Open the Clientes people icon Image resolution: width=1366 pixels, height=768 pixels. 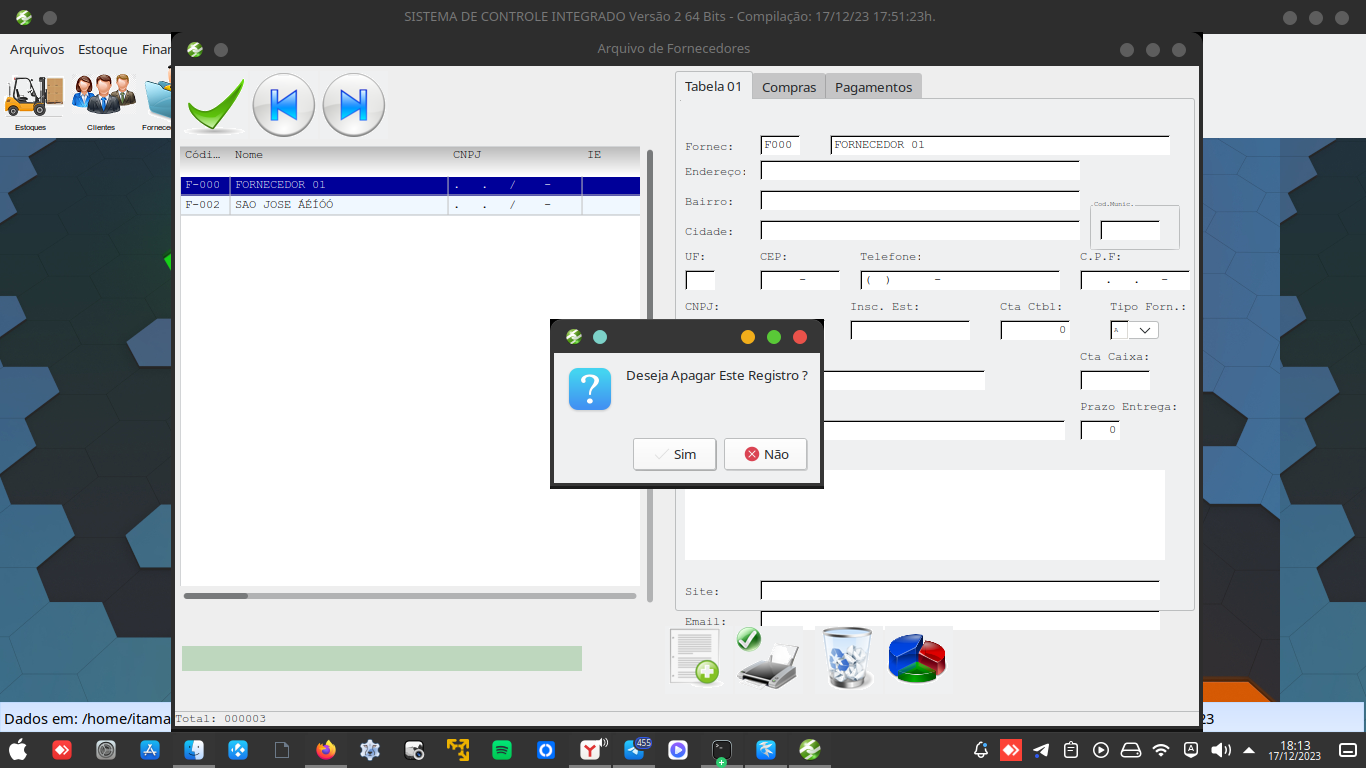pos(102,98)
